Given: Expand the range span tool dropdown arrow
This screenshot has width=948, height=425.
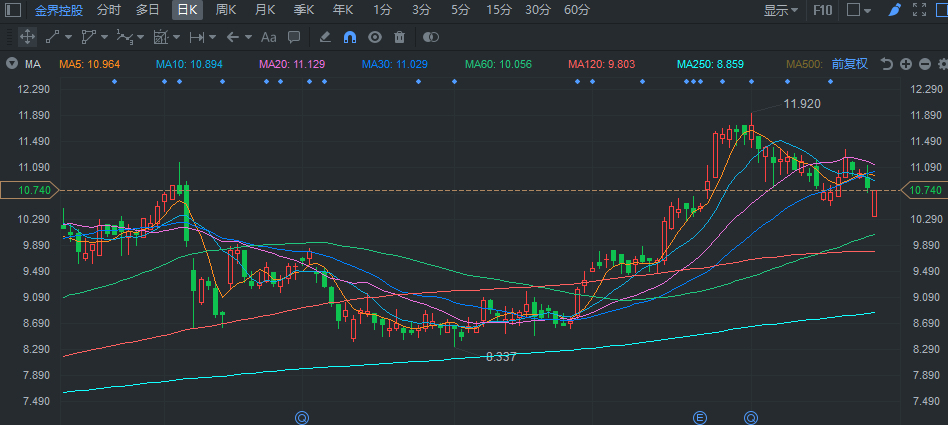Looking at the screenshot, I should pos(212,37).
